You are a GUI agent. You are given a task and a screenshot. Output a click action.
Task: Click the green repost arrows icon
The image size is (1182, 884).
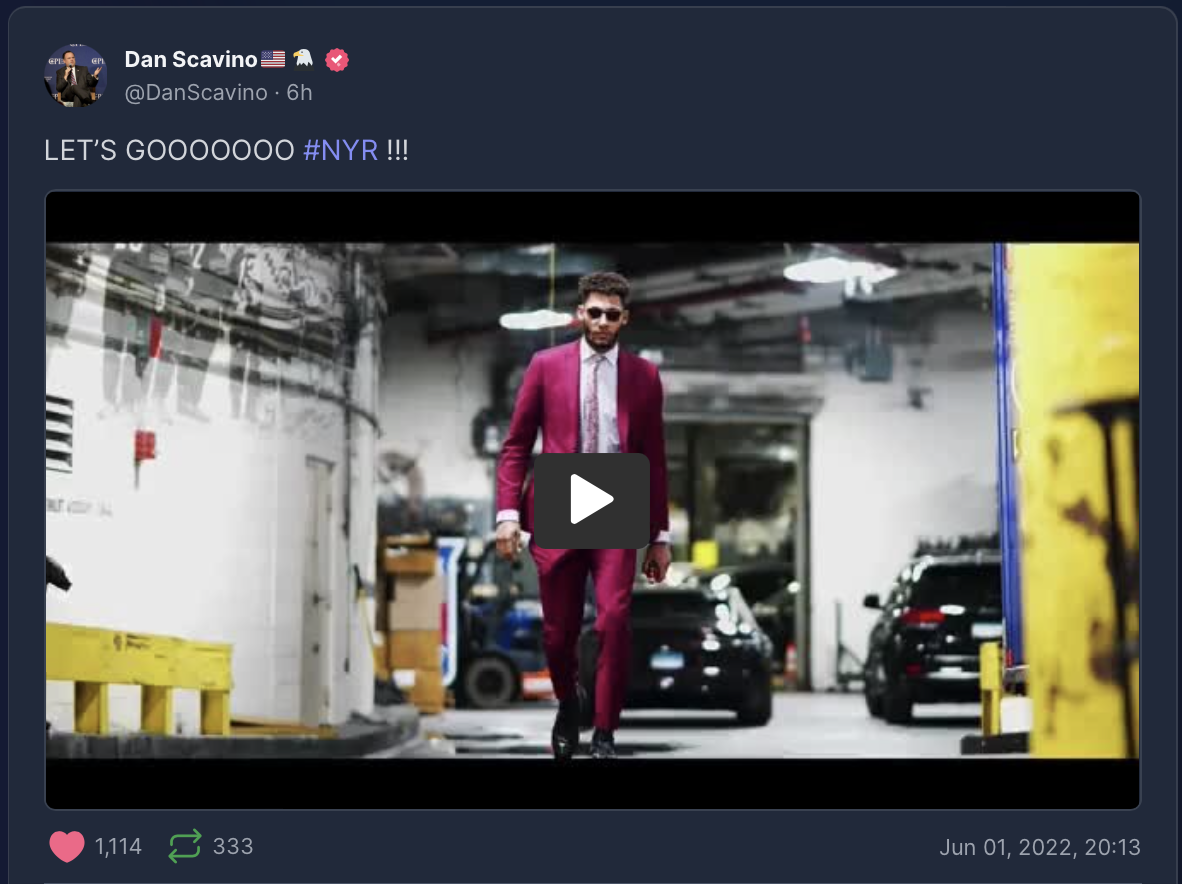point(185,846)
